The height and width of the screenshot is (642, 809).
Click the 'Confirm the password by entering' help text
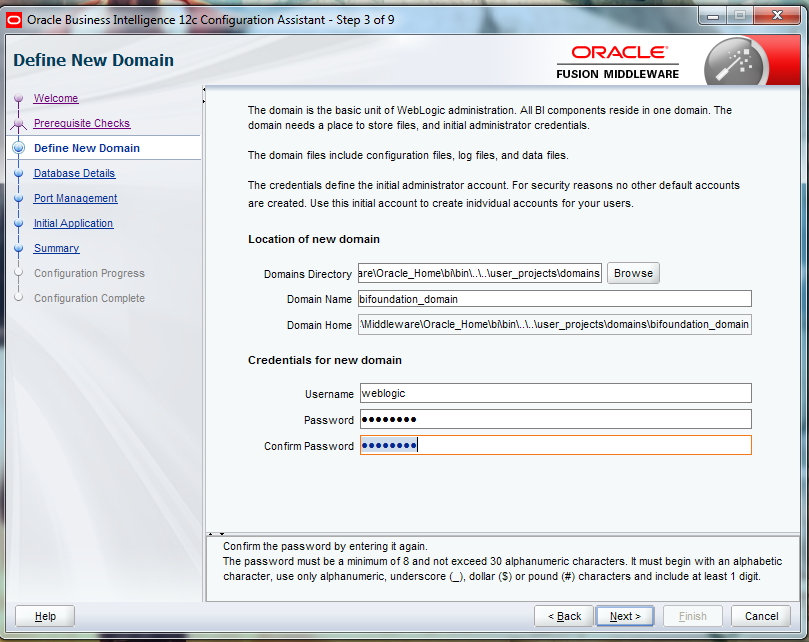pos(325,546)
